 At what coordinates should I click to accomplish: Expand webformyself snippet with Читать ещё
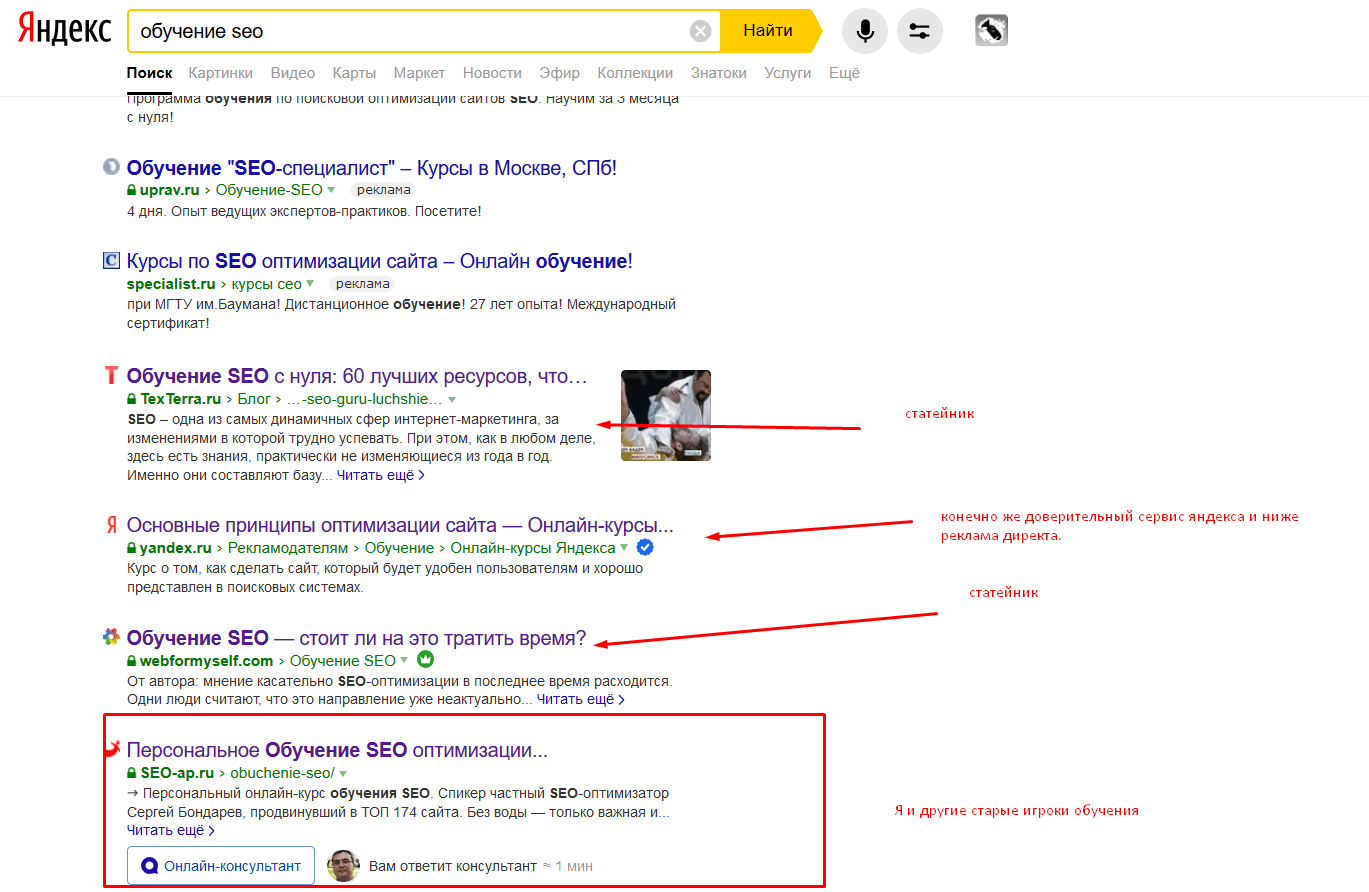[580, 699]
